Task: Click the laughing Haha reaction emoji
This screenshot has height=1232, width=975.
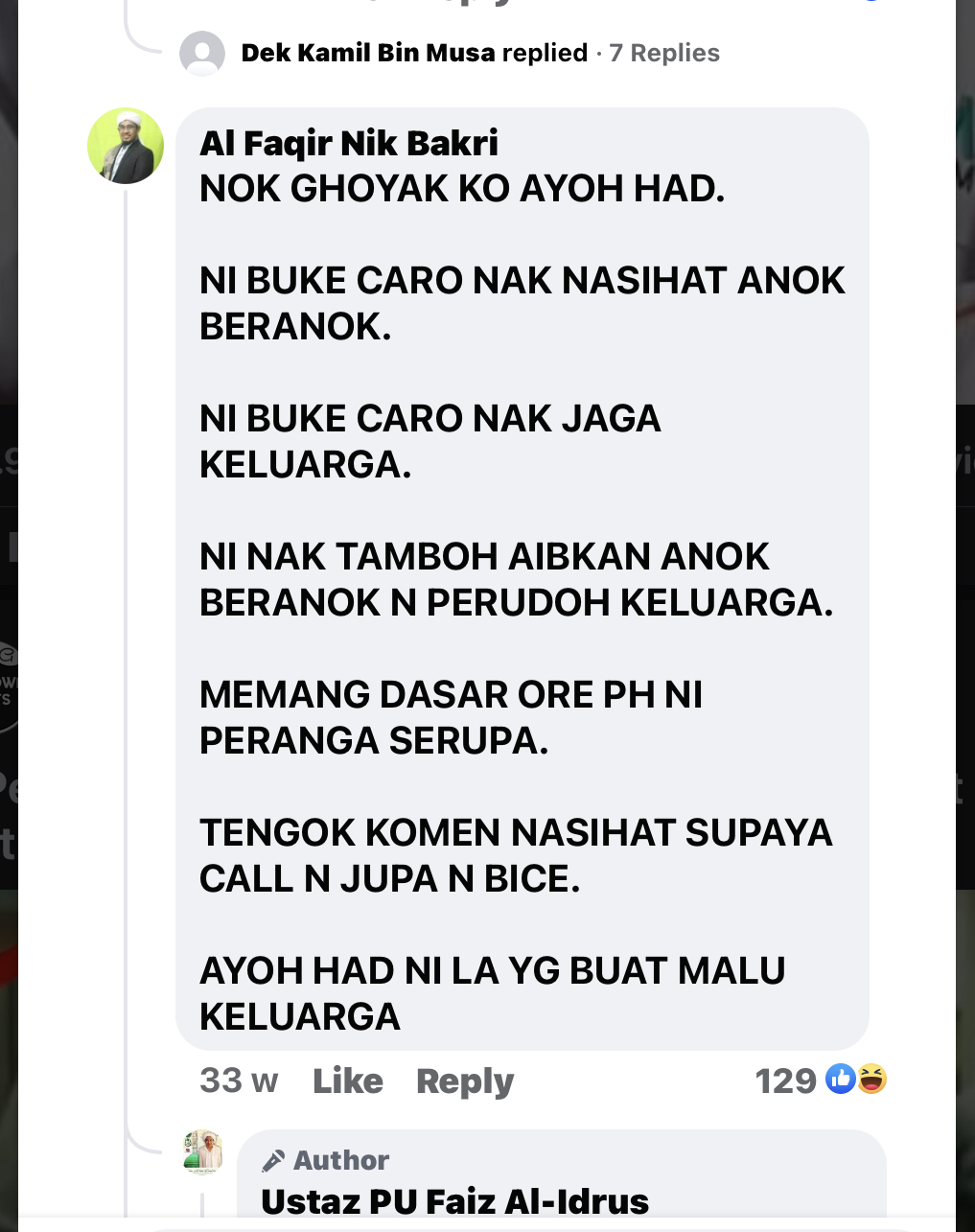Action: click(871, 1079)
